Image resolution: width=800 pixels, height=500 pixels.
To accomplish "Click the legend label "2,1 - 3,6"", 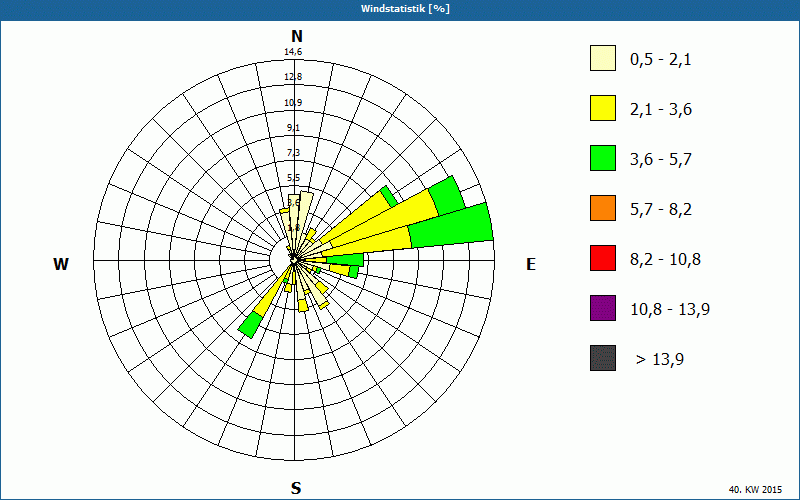I will coord(661,110).
